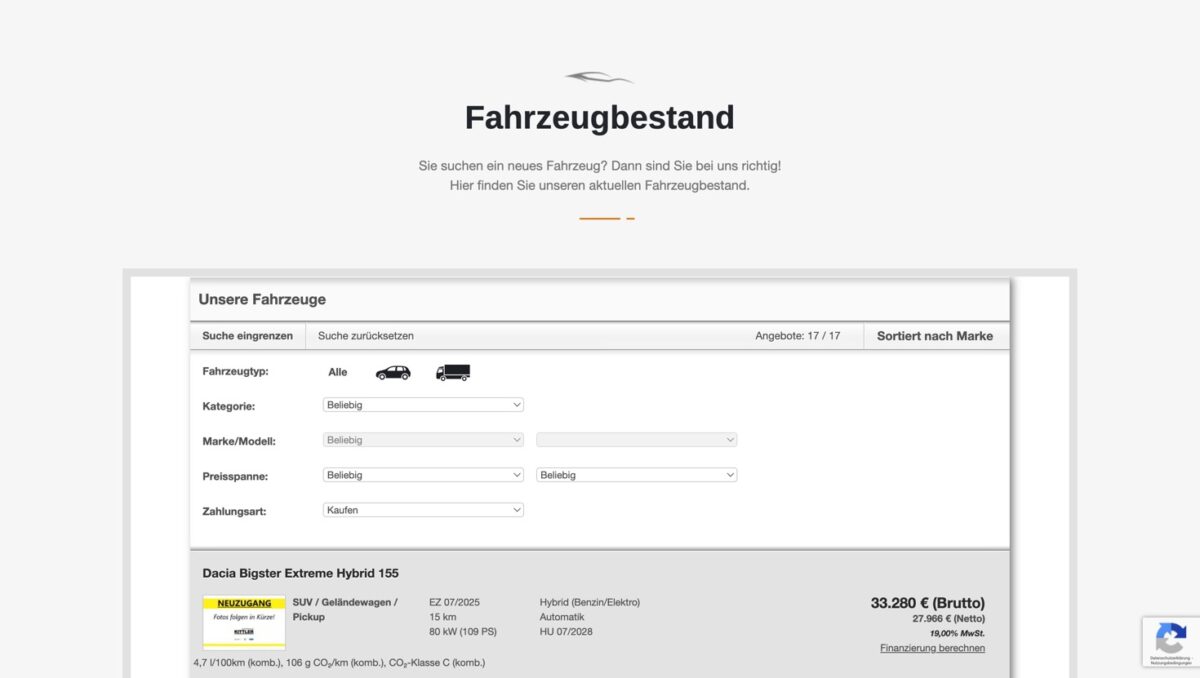
Task: Click the 'SUV / Geländewagen / Pickup' text
Action: [345, 609]
